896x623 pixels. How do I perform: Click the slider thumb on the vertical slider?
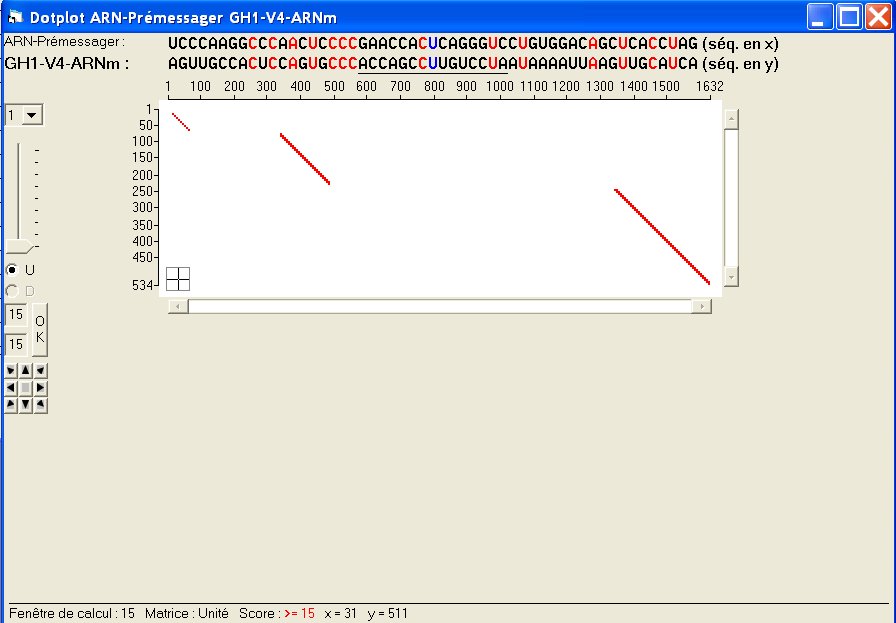[x=21, y=247]
